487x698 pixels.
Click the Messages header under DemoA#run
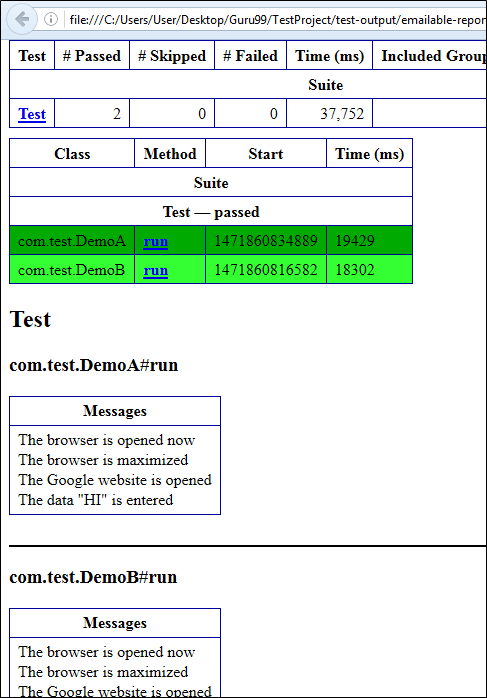pos(115,411)
